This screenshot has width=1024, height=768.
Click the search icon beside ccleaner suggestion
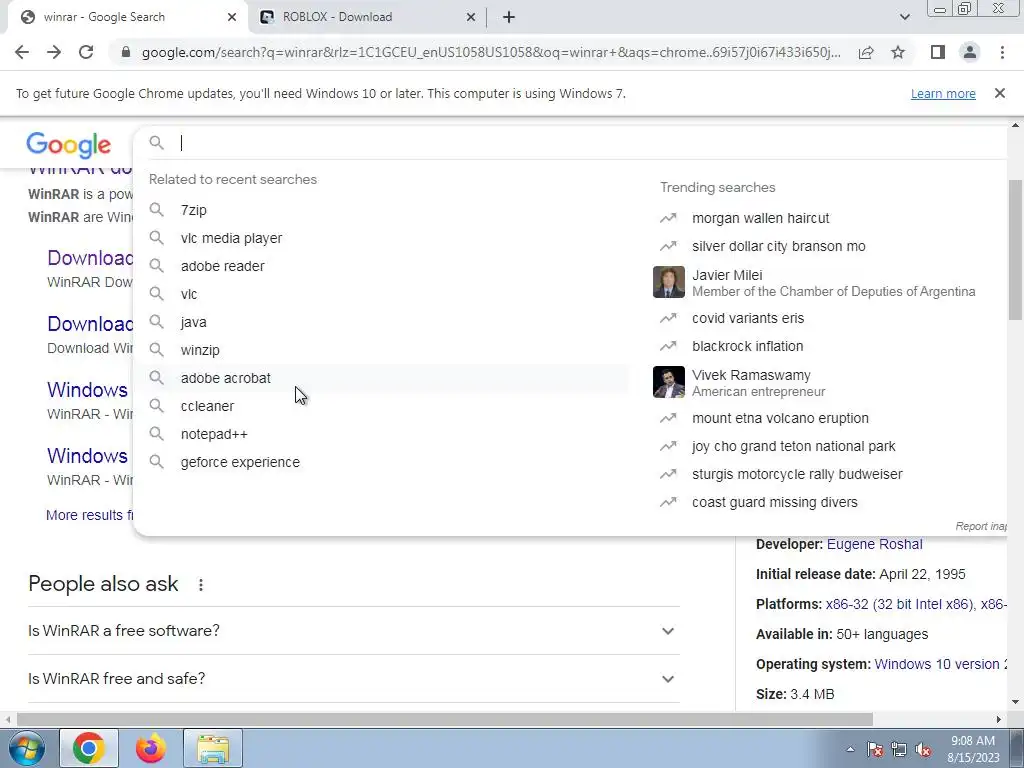157,406
